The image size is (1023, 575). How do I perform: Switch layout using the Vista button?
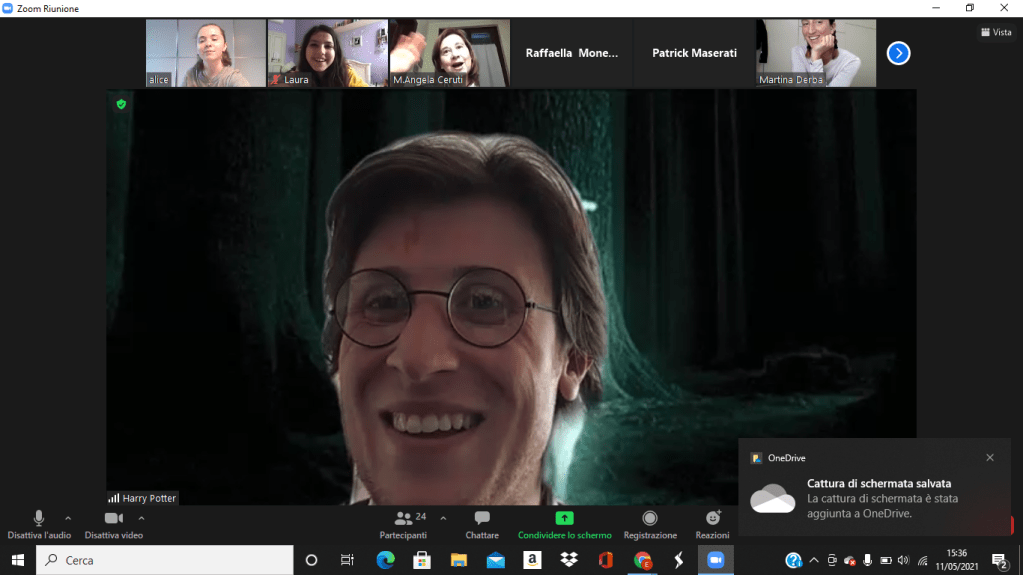(995, 32)
